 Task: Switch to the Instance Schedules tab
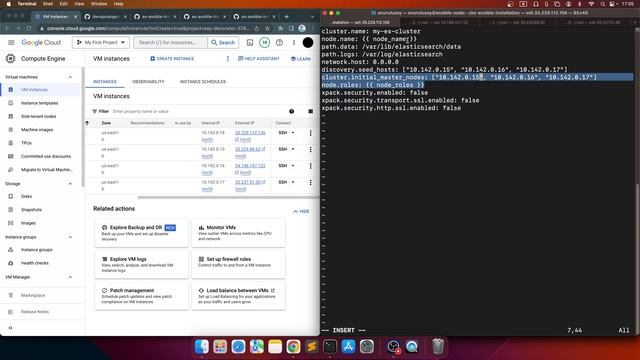point(203,82)
